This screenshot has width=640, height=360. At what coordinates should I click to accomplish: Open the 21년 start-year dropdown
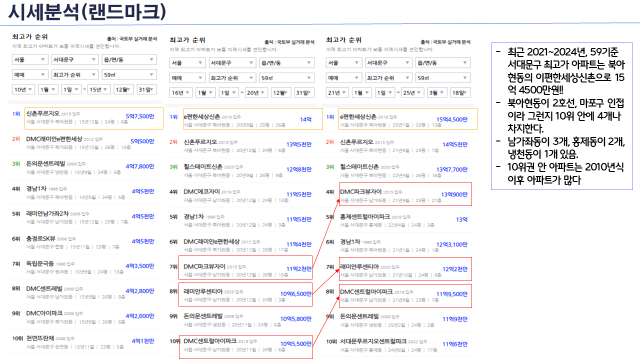pos(337,93)
